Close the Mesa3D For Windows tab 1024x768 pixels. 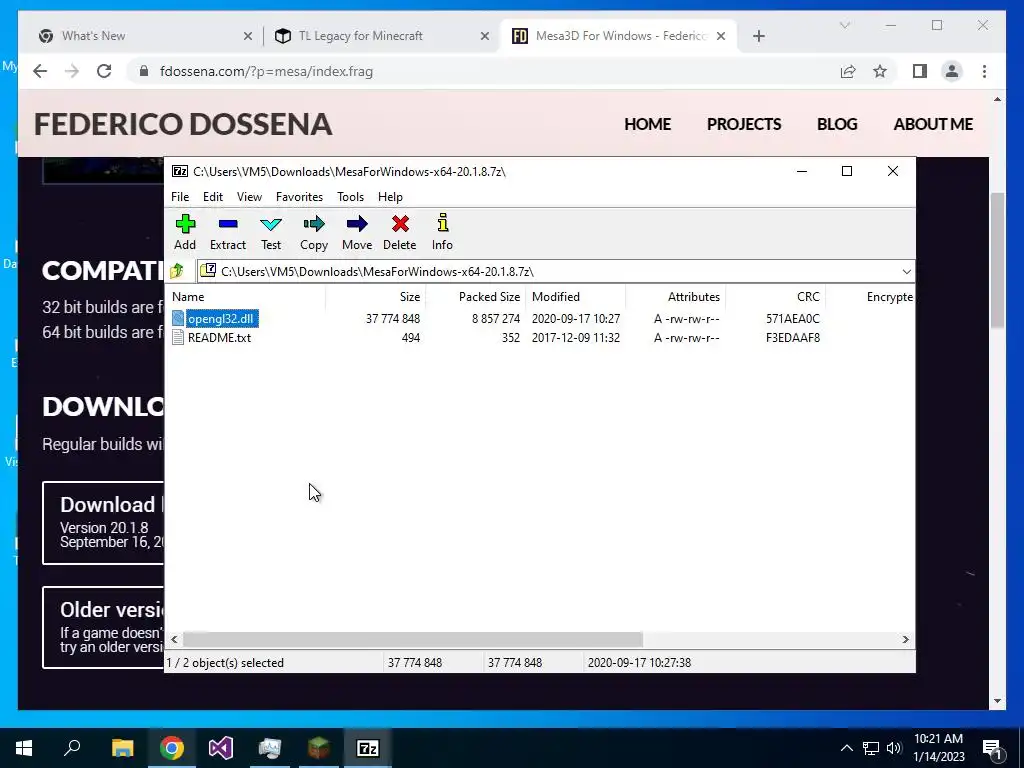click(721, 36)
